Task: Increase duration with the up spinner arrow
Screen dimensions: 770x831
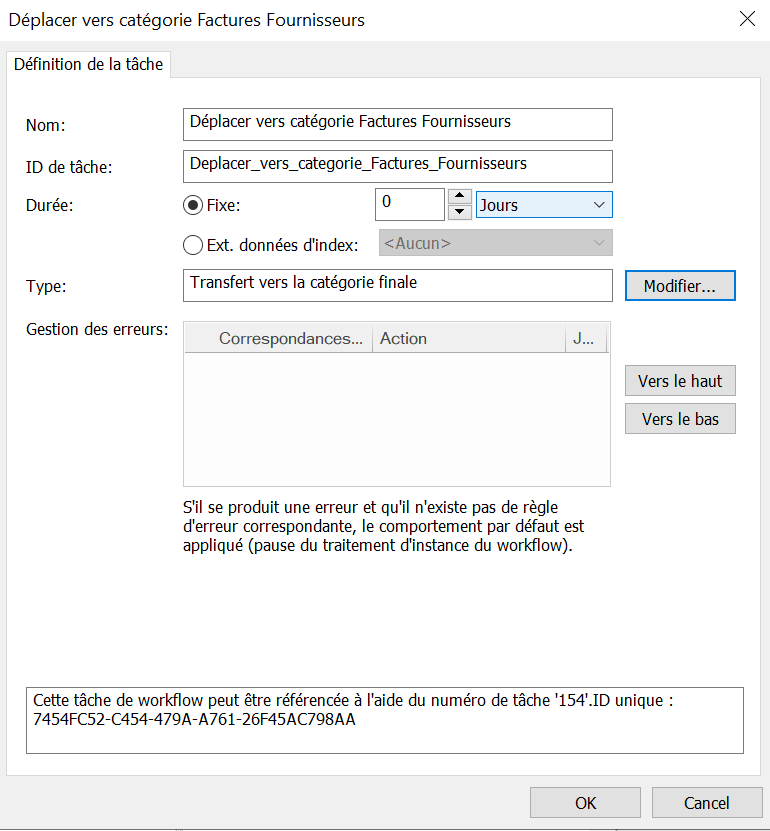Action: coord(460,196)
